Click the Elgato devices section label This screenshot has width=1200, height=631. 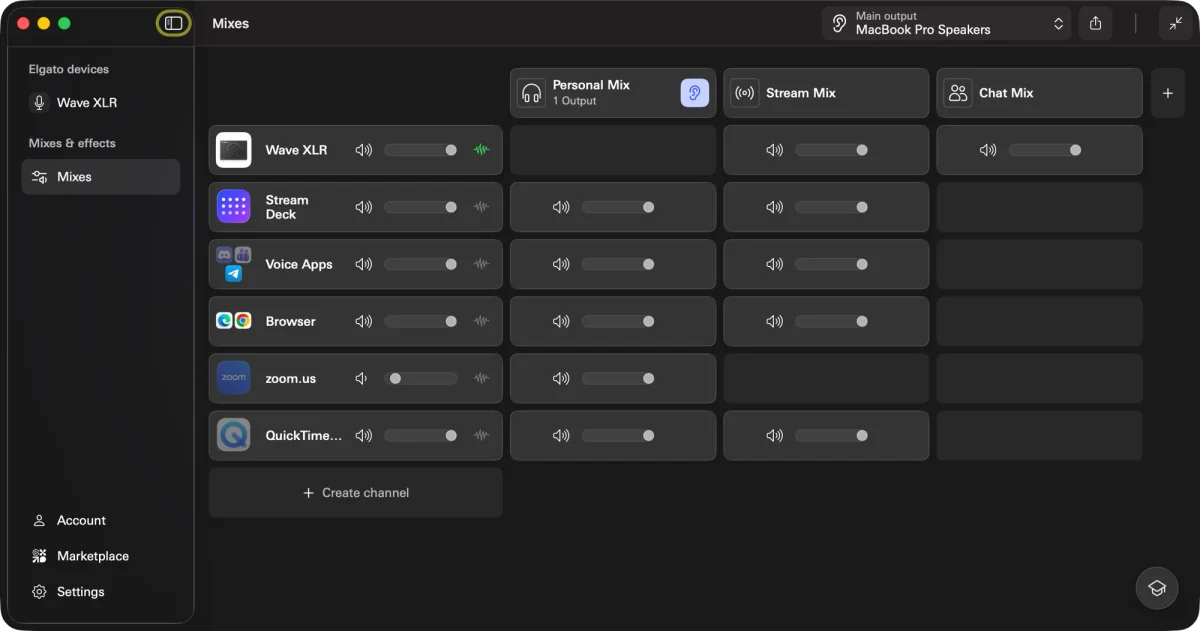(x=69, y=69)
